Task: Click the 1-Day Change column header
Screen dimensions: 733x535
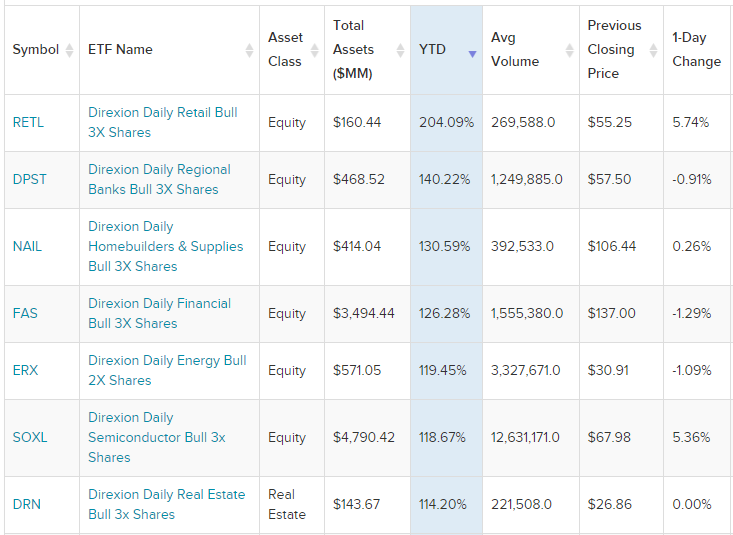Action: (697, 50)
